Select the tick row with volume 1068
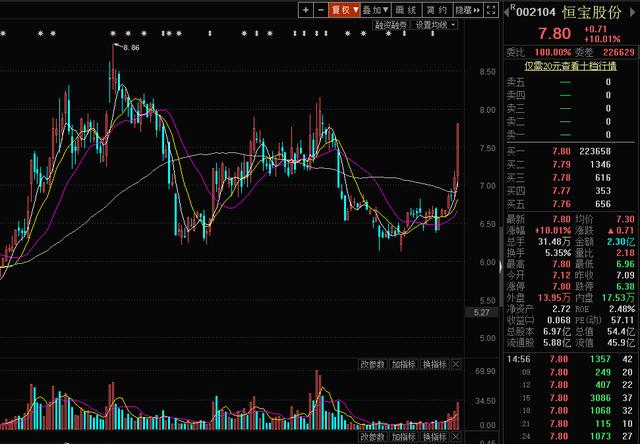Image resolution: width=640 pixels, height=444 pixels. [x=571, y=411]
